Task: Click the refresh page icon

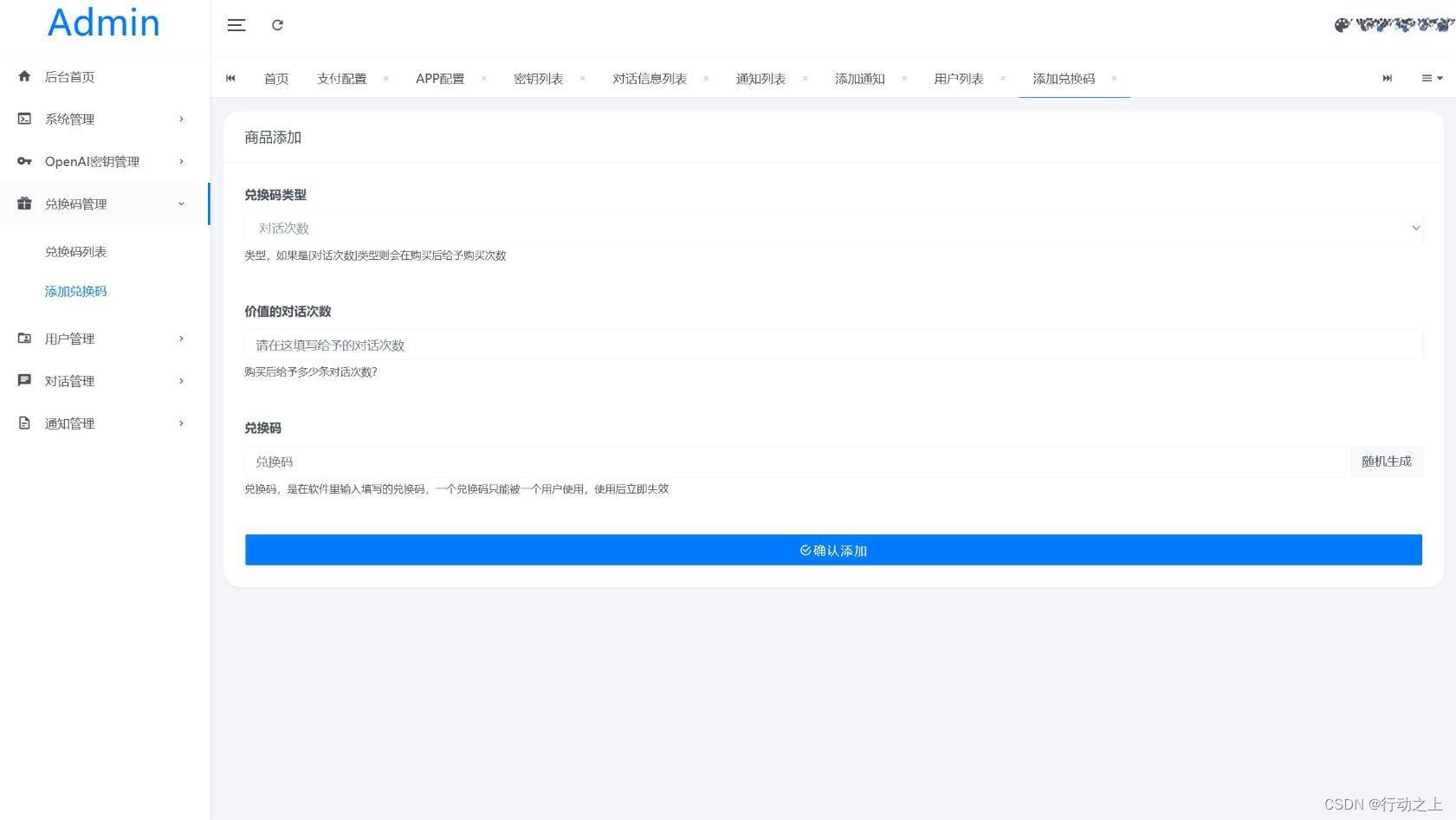Action: click(277, 25)
